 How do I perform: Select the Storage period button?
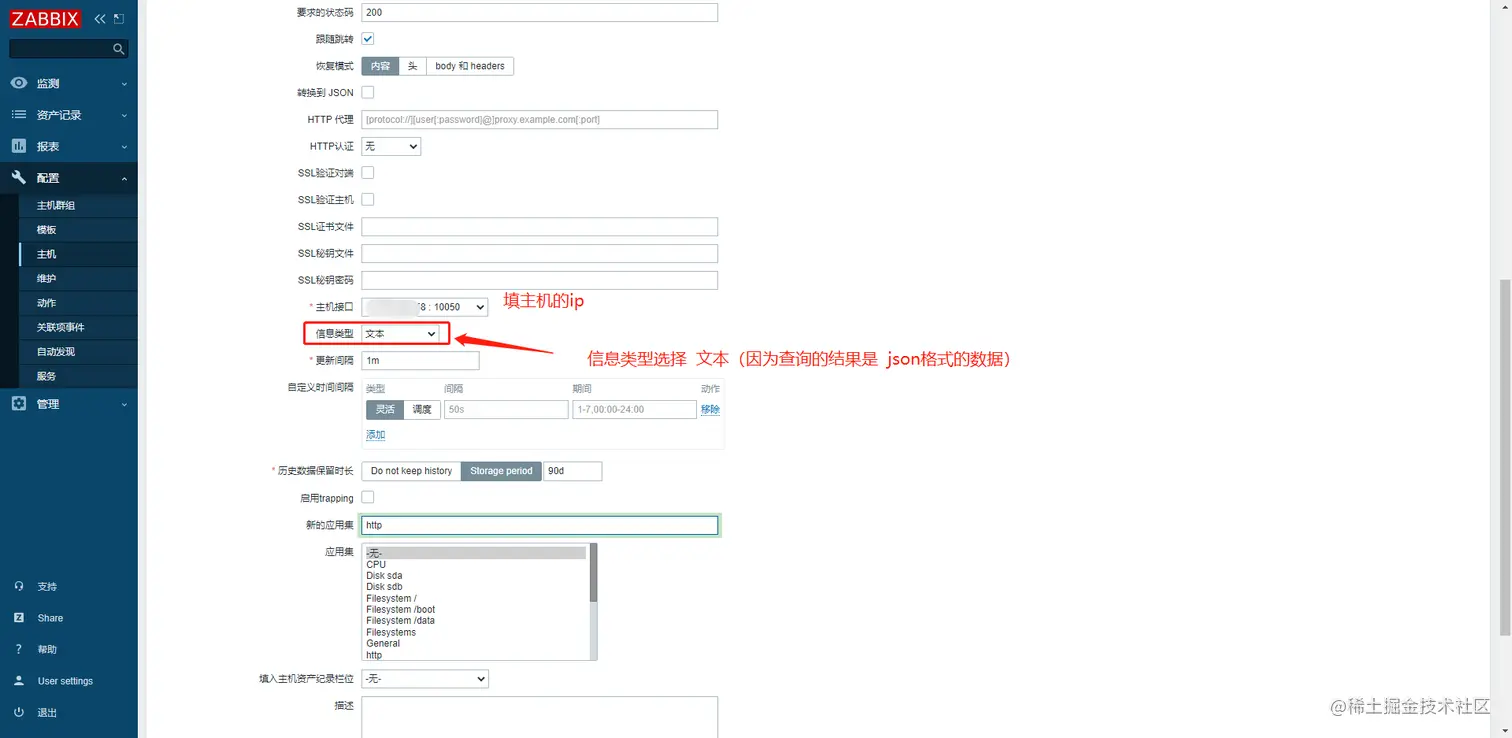(501, 471)
